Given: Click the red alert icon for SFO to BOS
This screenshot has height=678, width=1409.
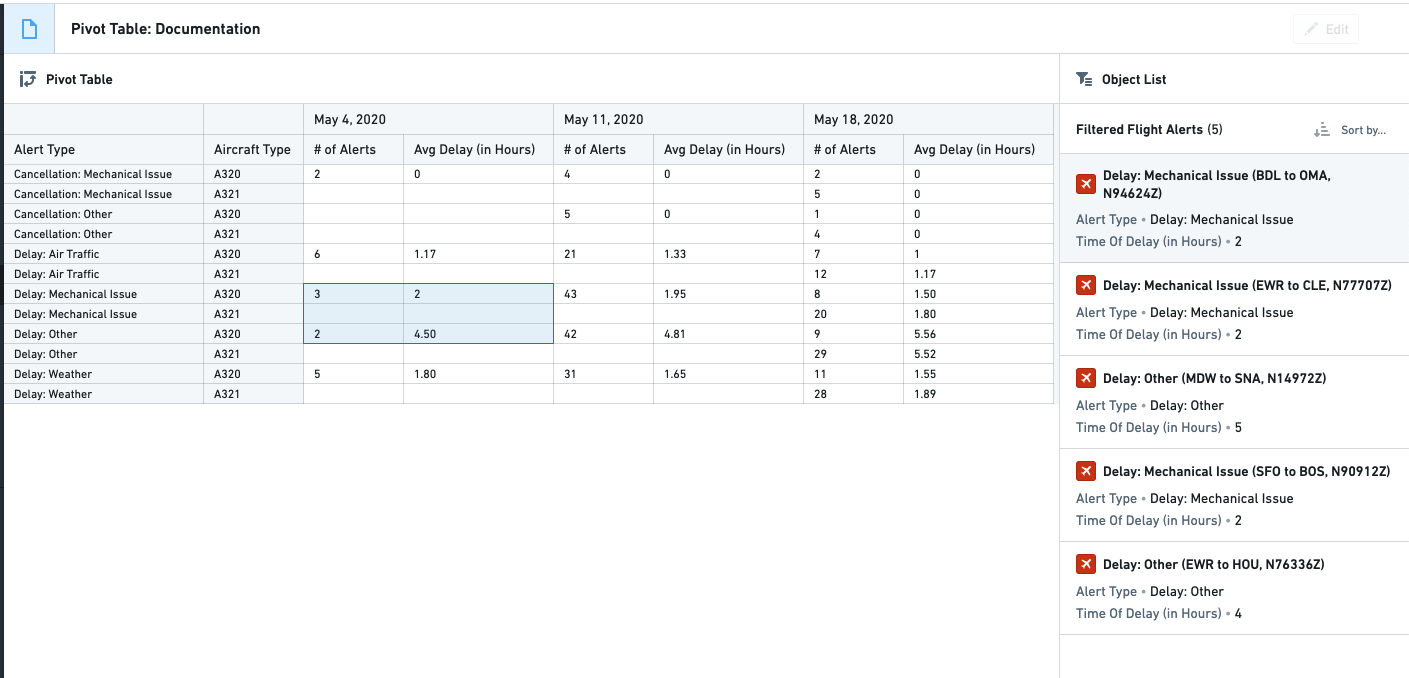Looking at the screenshot, I should pyautogui.click(x=1086, y=471).
